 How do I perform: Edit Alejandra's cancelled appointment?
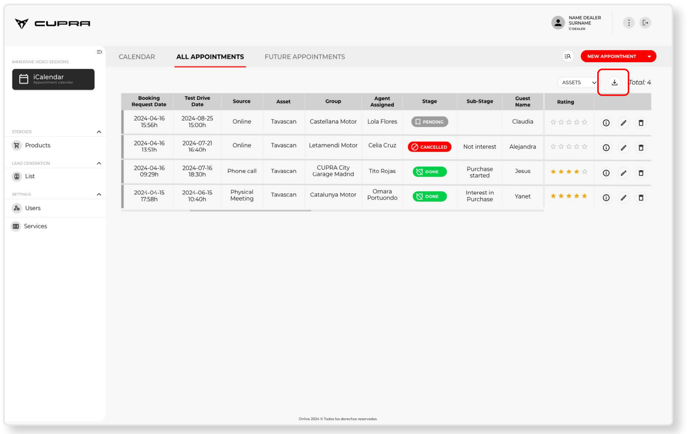click(x=623, y=148)
